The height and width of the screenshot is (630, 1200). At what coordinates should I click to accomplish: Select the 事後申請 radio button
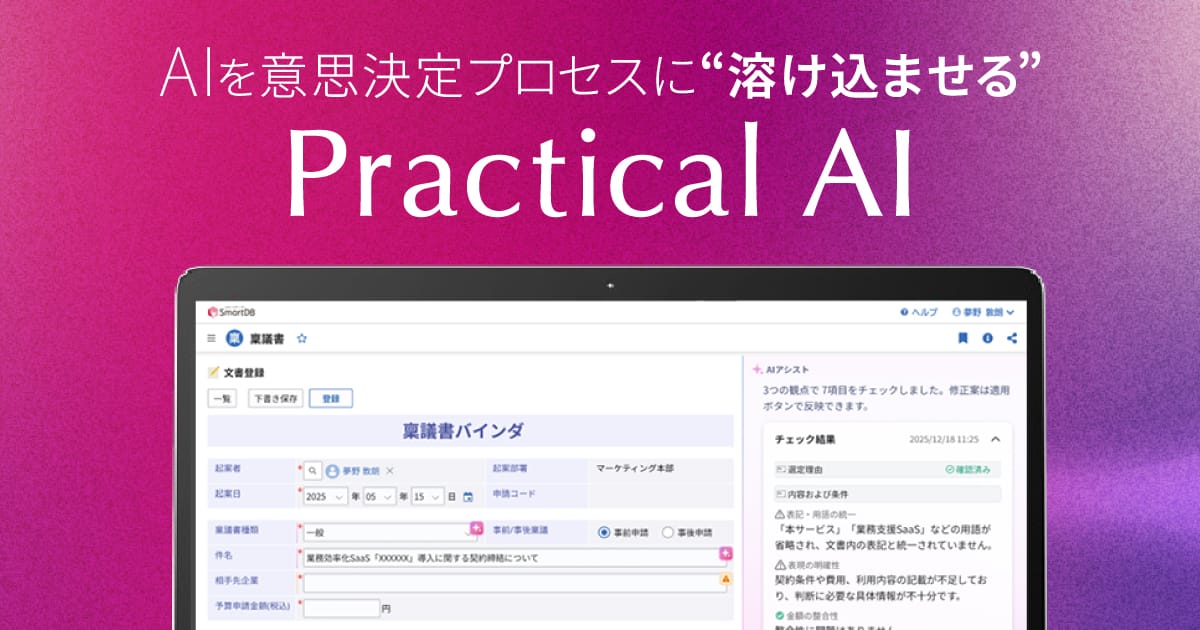point(670,532)
